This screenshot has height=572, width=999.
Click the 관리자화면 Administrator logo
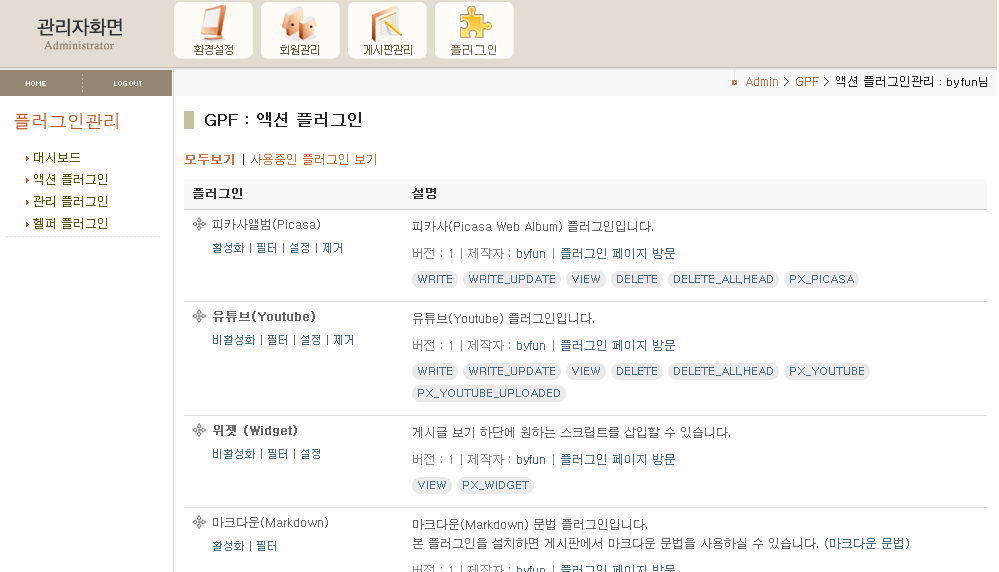[x=80, y=34]
